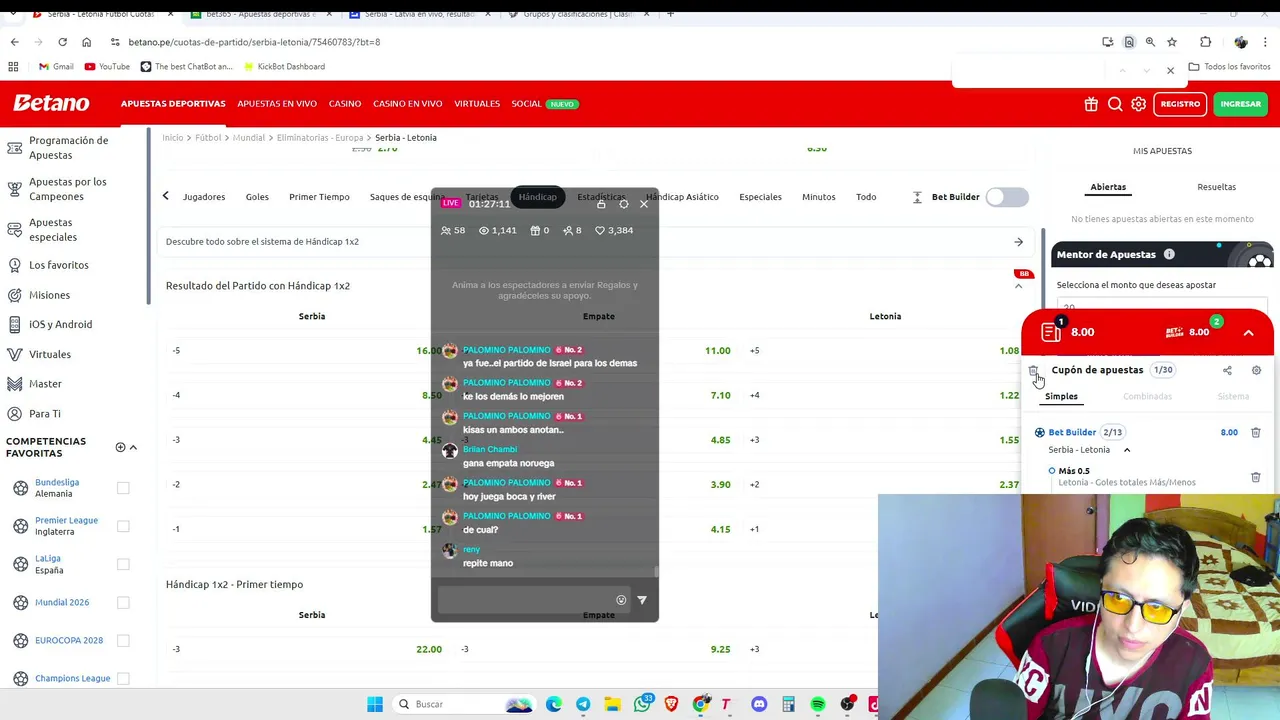1280x720 pixels.
Task: Open coupon settings gear icon
Action: 1256,370
